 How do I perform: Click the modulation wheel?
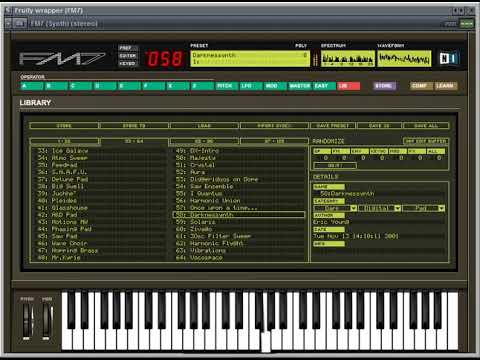47,320
